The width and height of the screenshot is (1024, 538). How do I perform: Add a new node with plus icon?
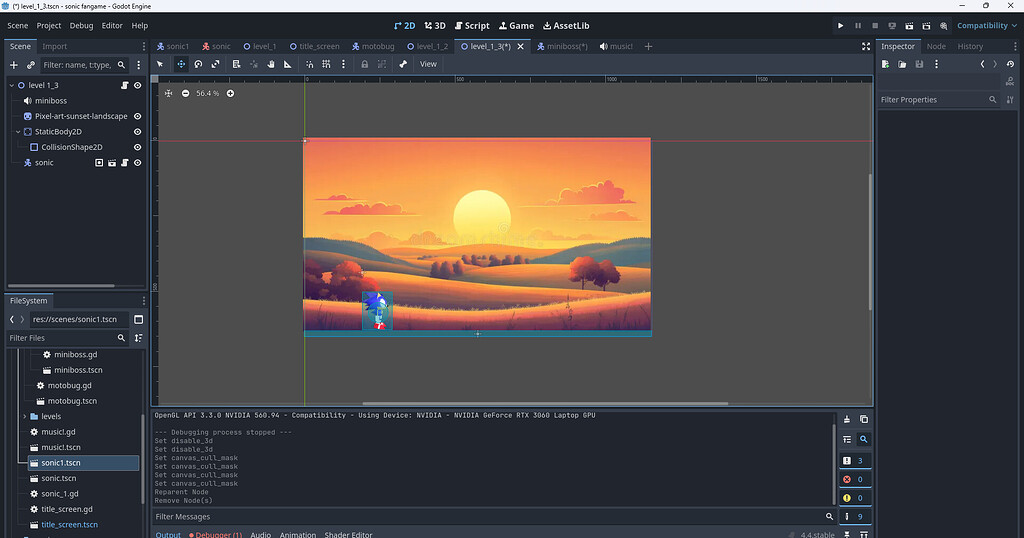click(x=14, y=65)
